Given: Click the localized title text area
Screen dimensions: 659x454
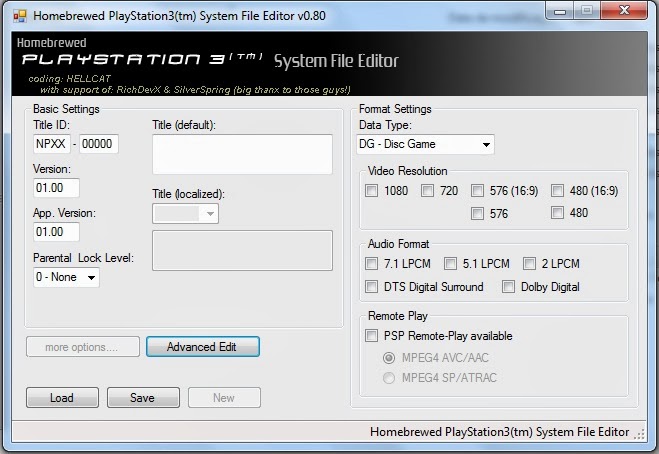Looking at the screenshot, I should 243,250.
